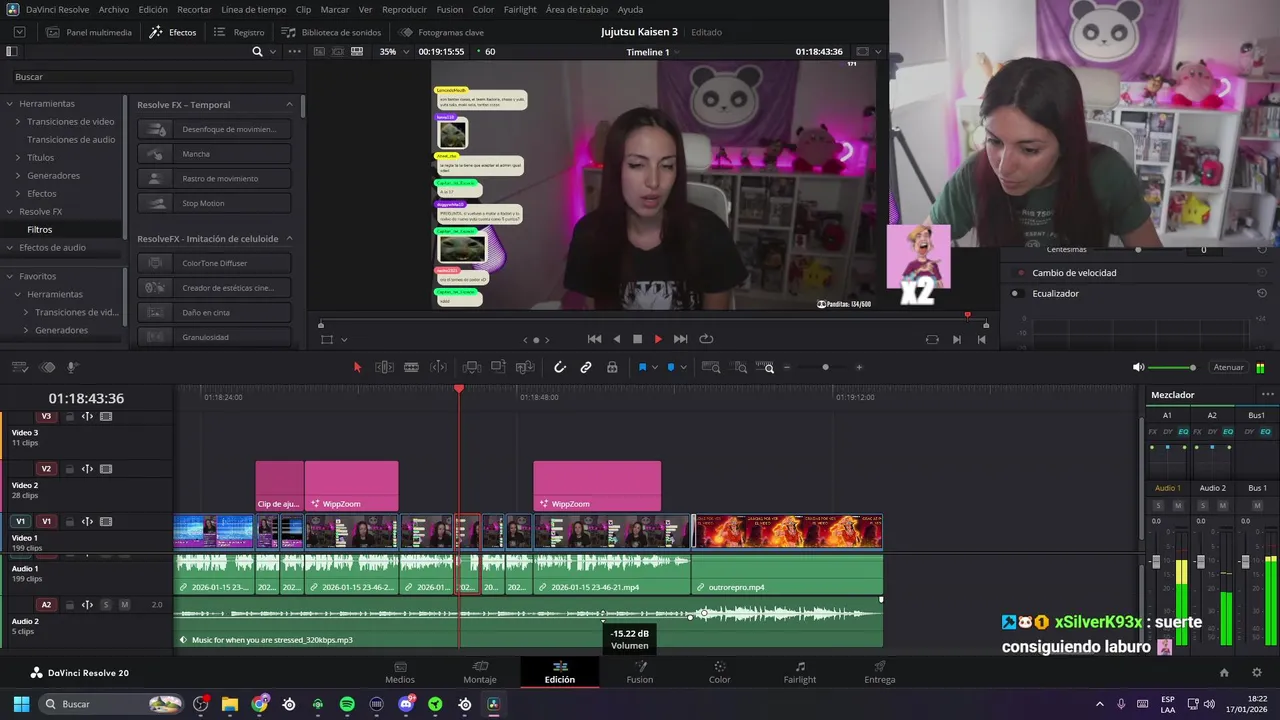Play in reverse
This screenshot has width=1280, height=720.
click(616, 339)
